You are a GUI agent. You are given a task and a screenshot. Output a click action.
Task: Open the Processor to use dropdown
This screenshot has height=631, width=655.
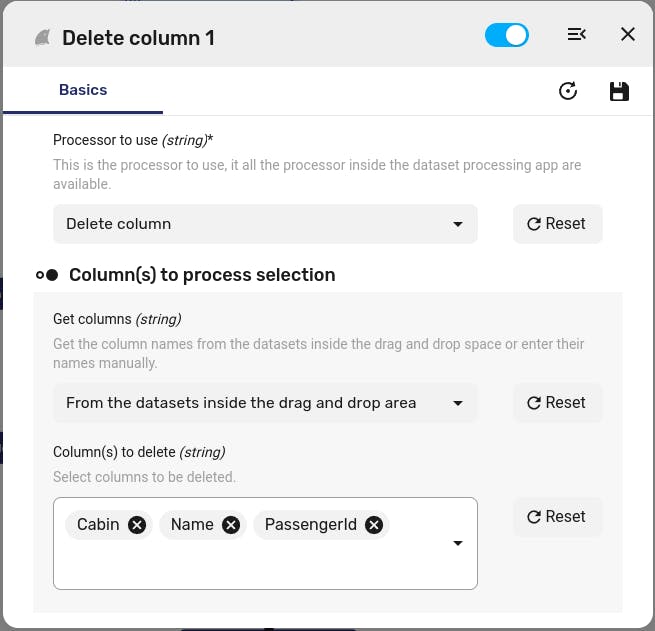click(265, 224)
